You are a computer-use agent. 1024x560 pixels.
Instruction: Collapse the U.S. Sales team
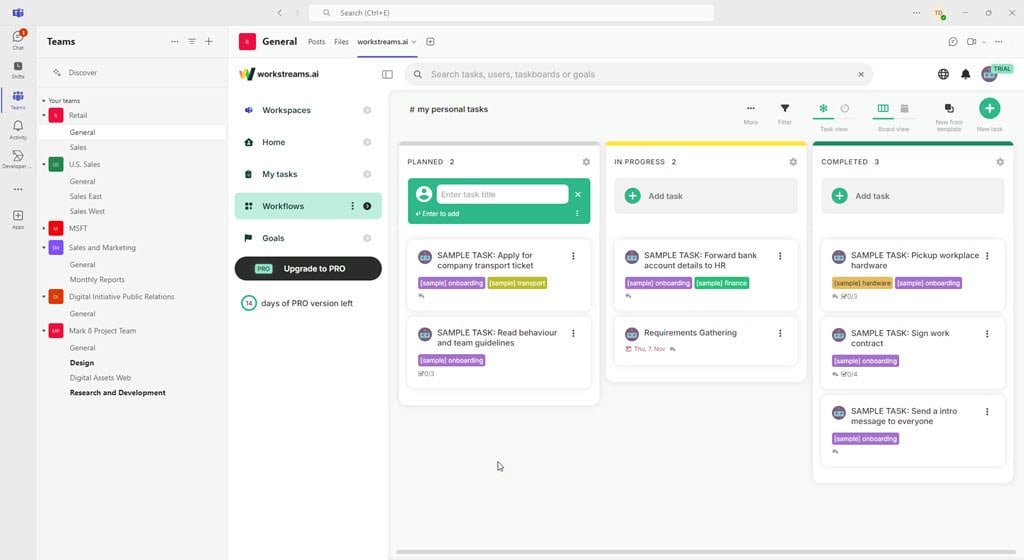[x=44, y=164]
